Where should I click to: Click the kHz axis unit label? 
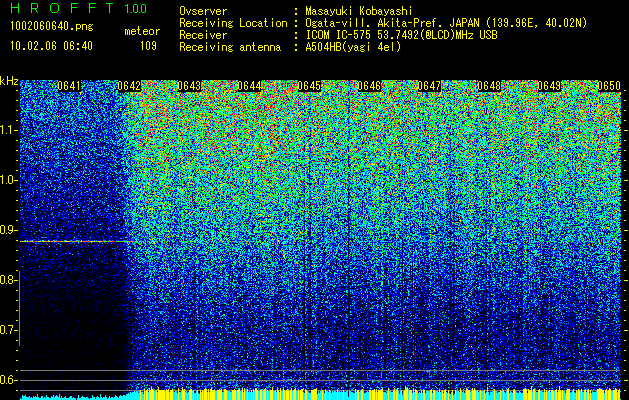(x=9, y=81)
